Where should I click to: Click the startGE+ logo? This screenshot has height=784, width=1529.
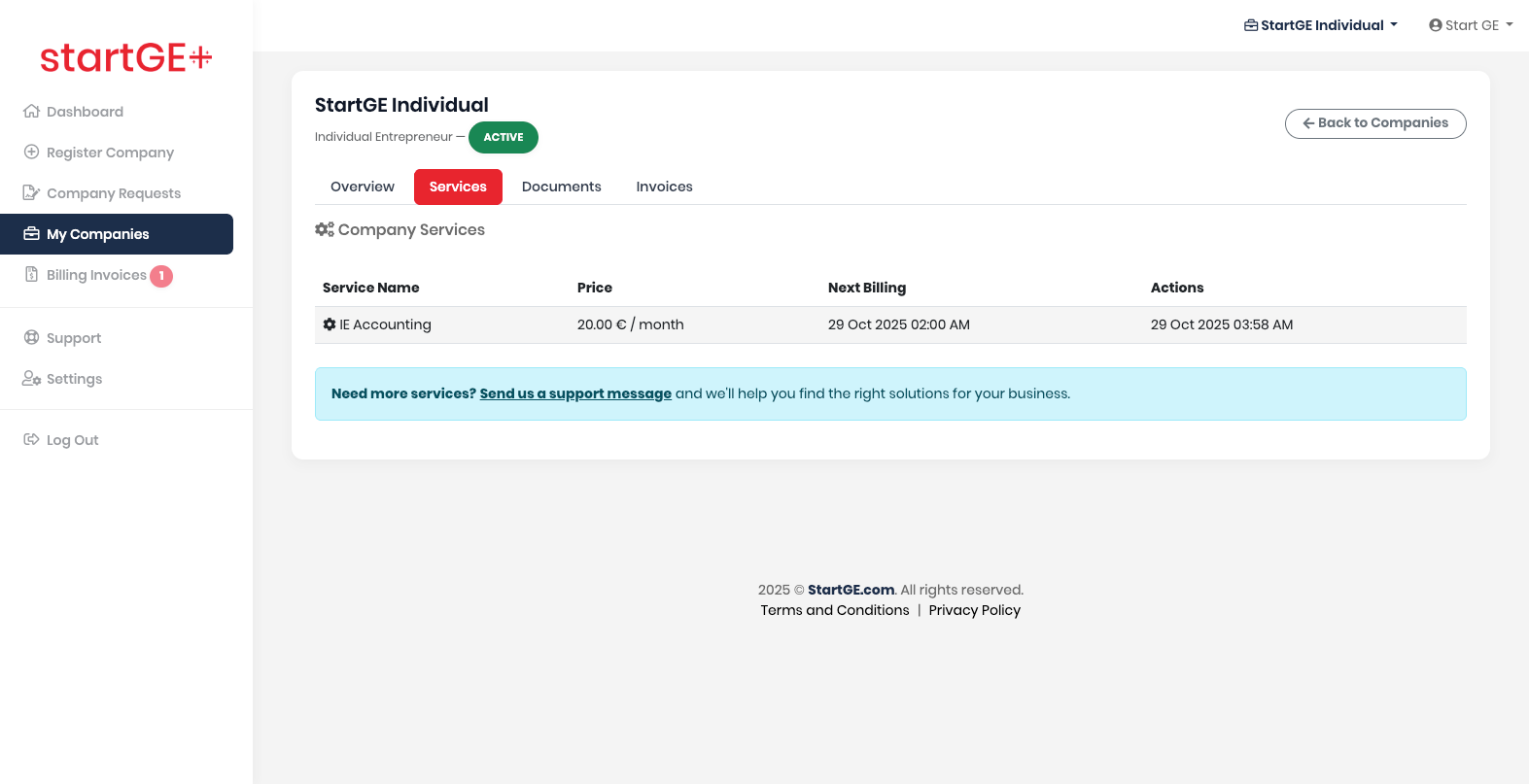coord(126,58)
